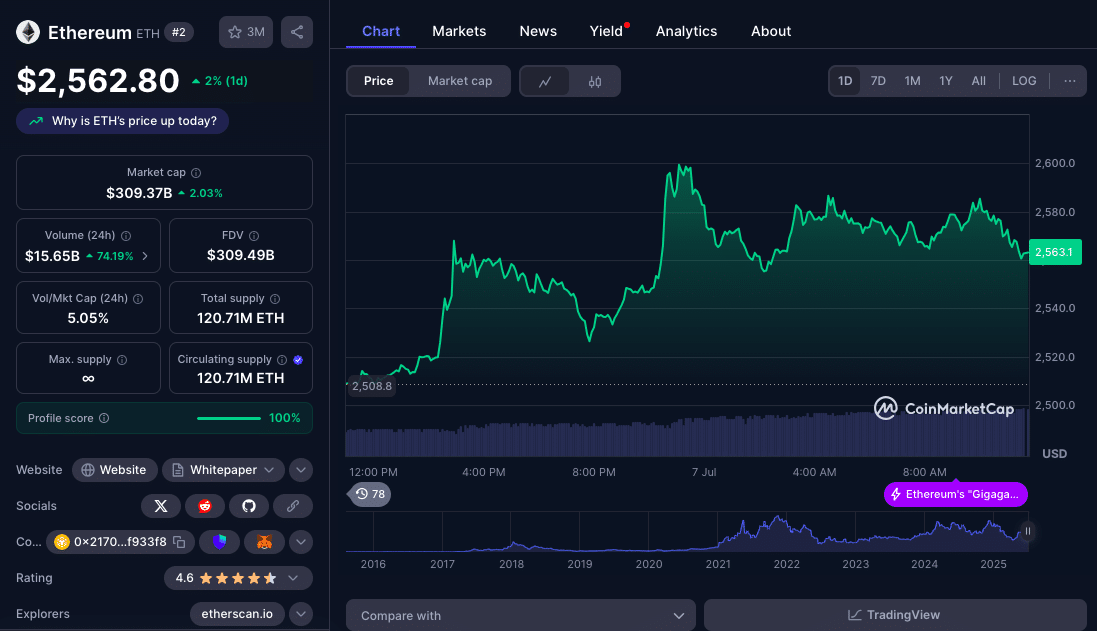The width and height of the screenshot is (1097, 631).
Task: Expand the Whitepaper dropdown
Action: [223, 470]
